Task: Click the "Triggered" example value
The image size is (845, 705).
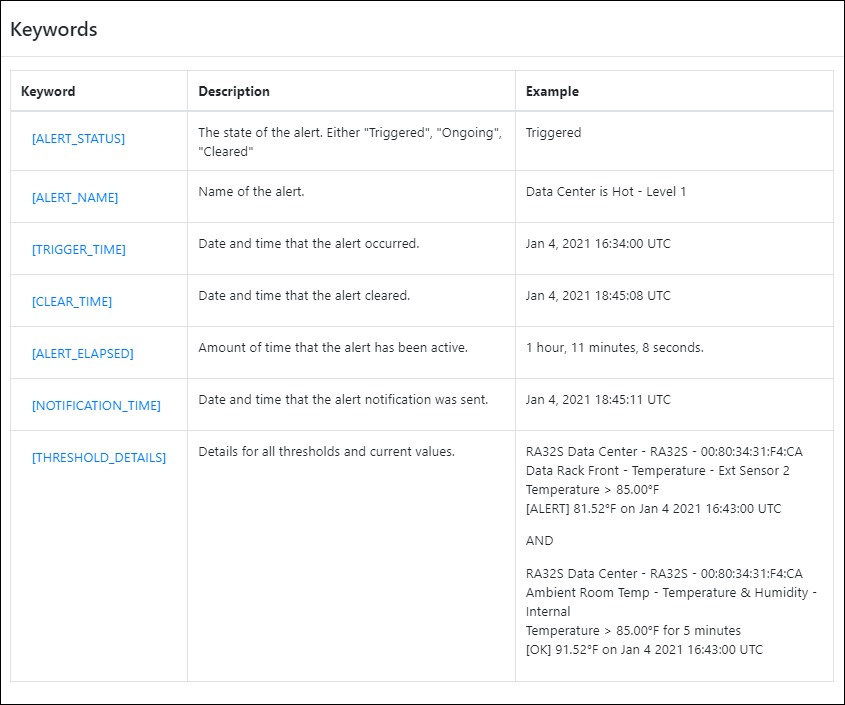Action: [x=553, y=132]
